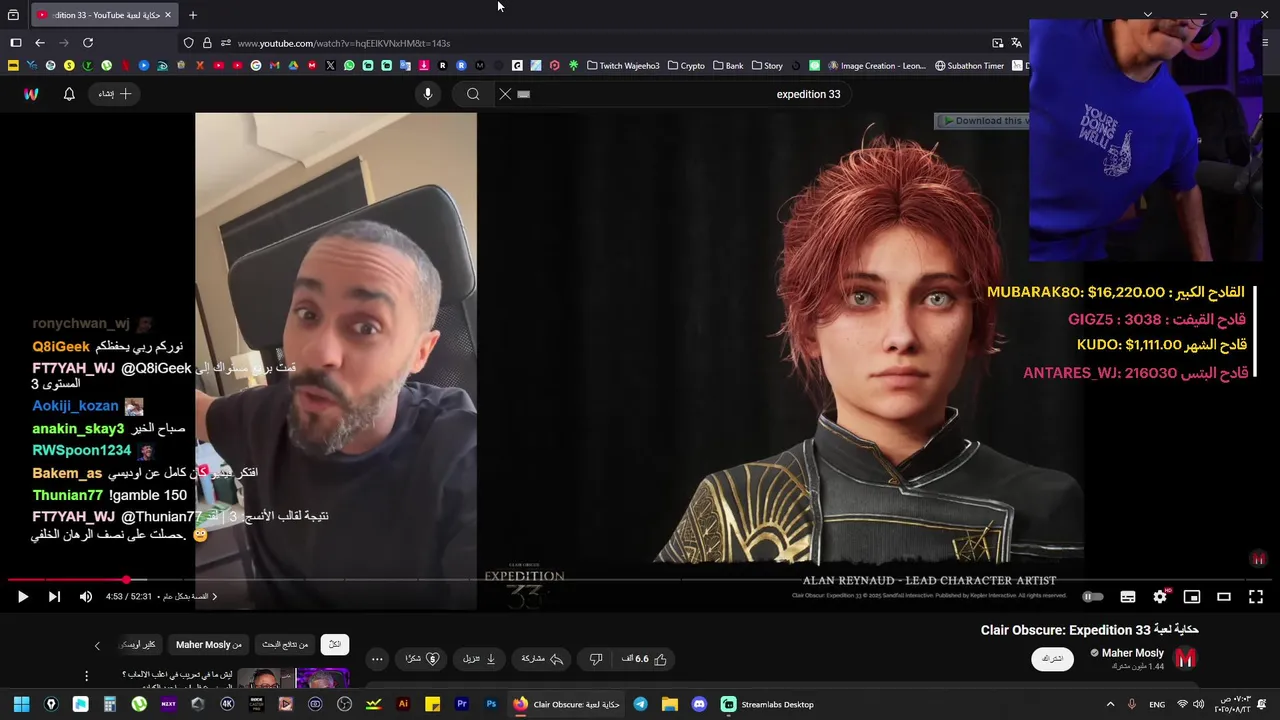Open Image Creation - Leon... bookmark
The width and height of the screenshot is (1280, 720).
click(x=877, y=66)
